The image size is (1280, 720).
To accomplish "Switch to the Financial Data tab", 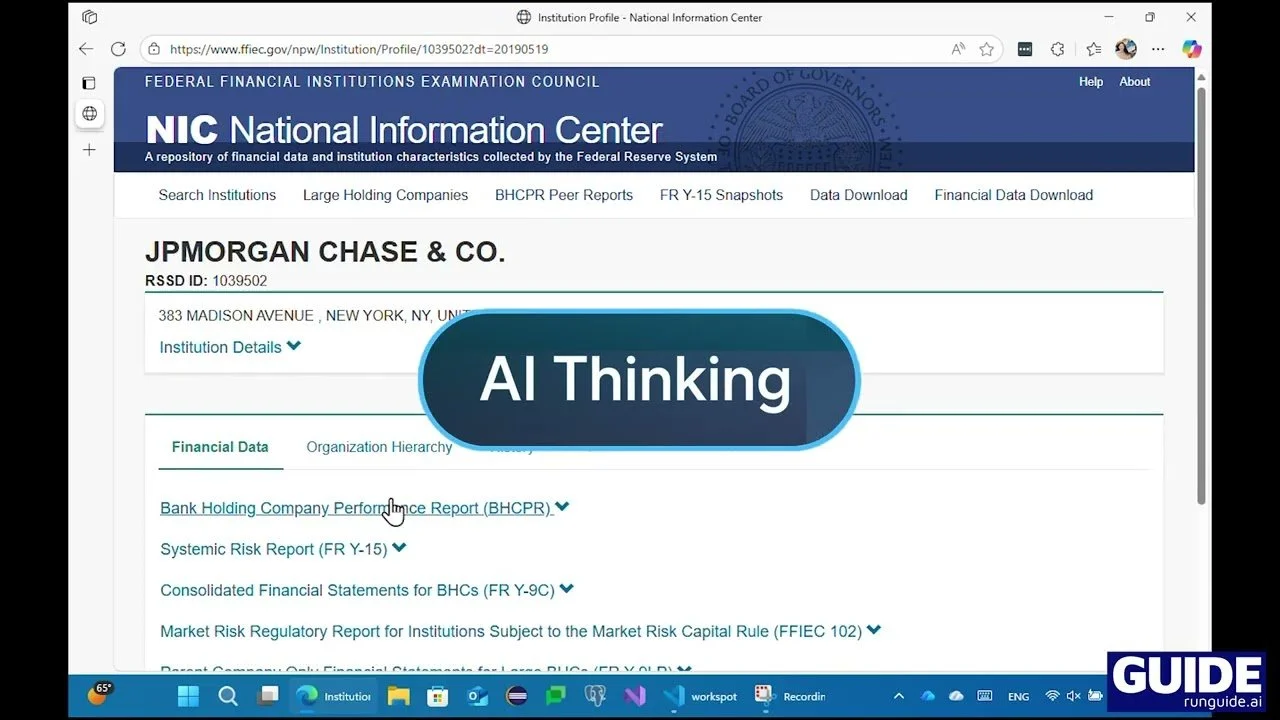I will pyautogui.click(x=220, y=447).
